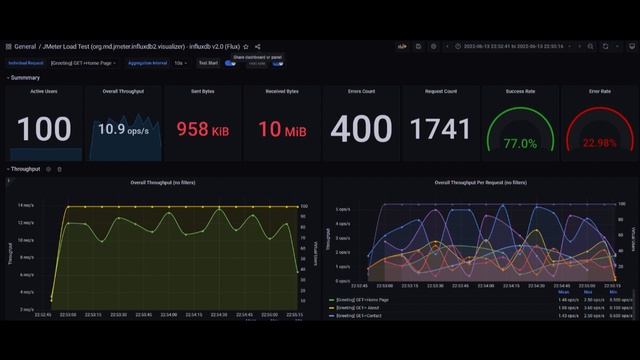Open the Aggregation Interval 10s dropdown

click(x=180, y=63)
